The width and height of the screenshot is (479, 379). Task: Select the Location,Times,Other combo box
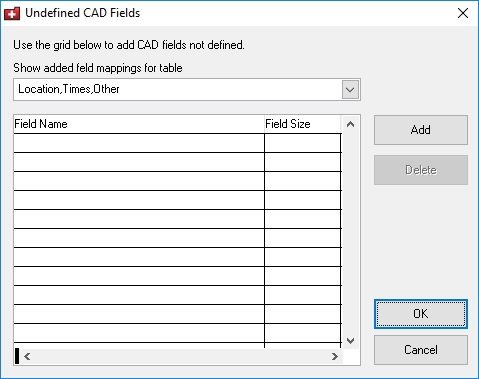187,89
